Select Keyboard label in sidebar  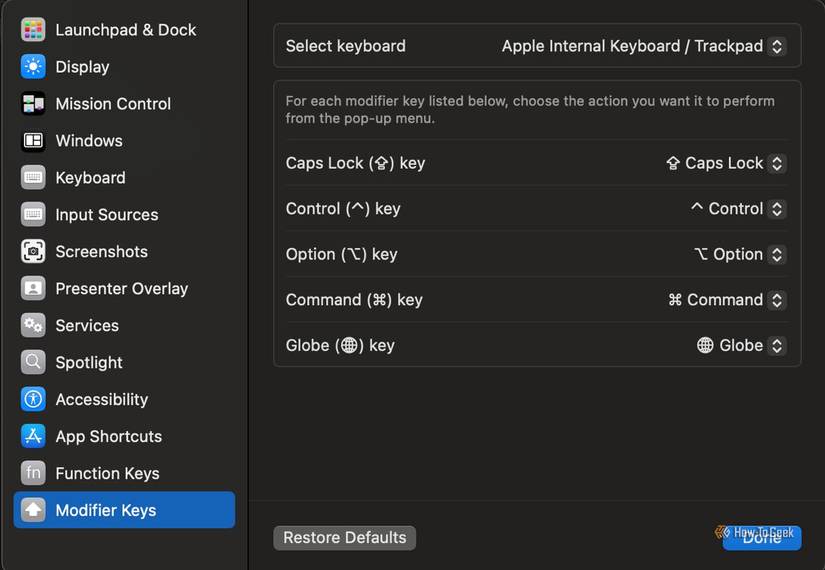coord(90,178)
